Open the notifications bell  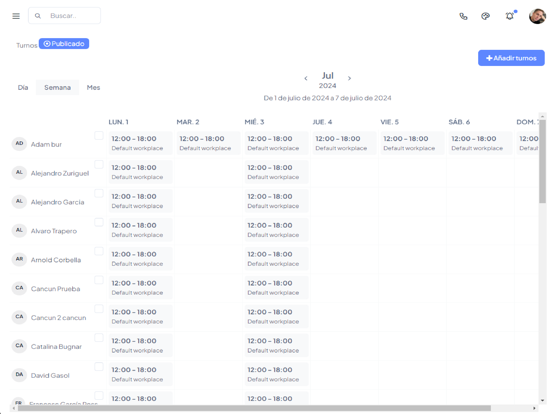tap(510, 16)
